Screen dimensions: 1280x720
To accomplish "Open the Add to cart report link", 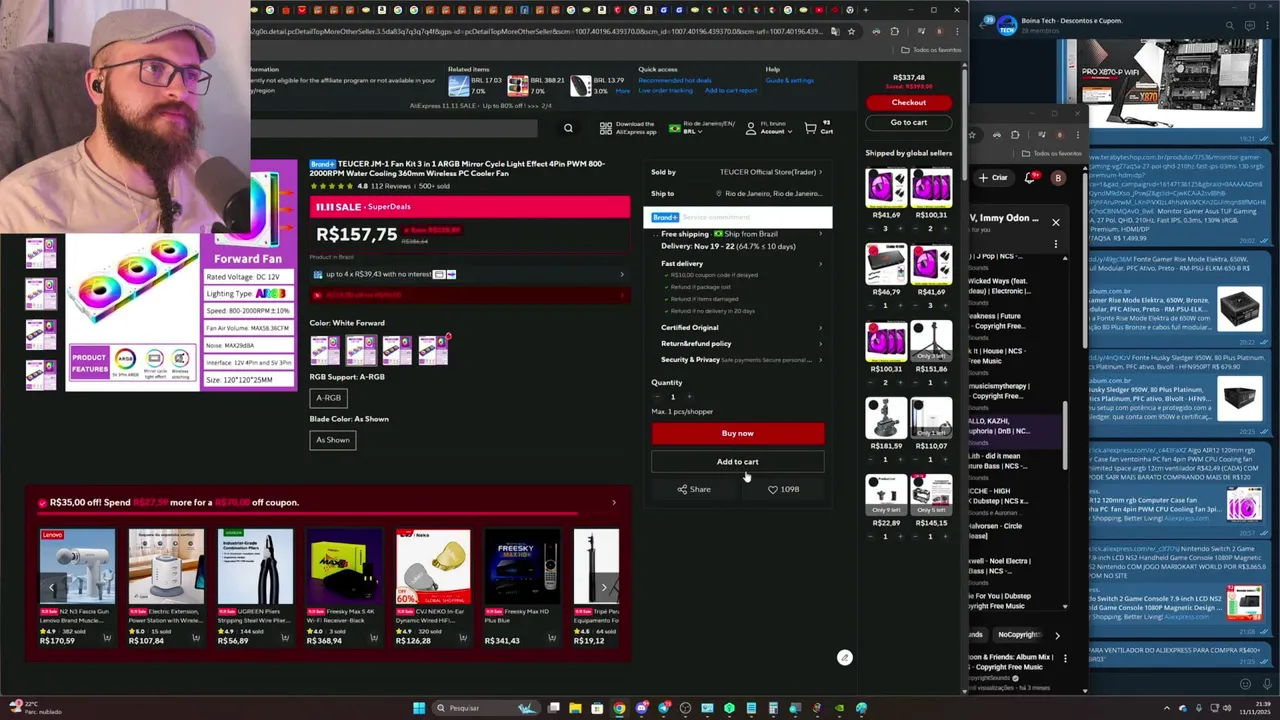I will [x=731, y=90].
